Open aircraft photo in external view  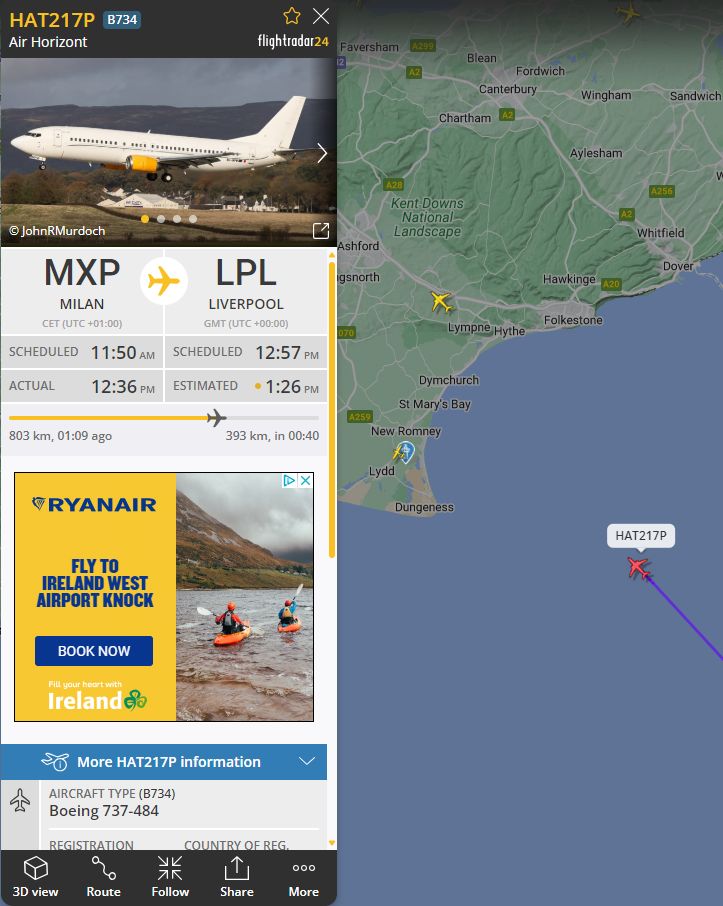[x=321, y=231]
